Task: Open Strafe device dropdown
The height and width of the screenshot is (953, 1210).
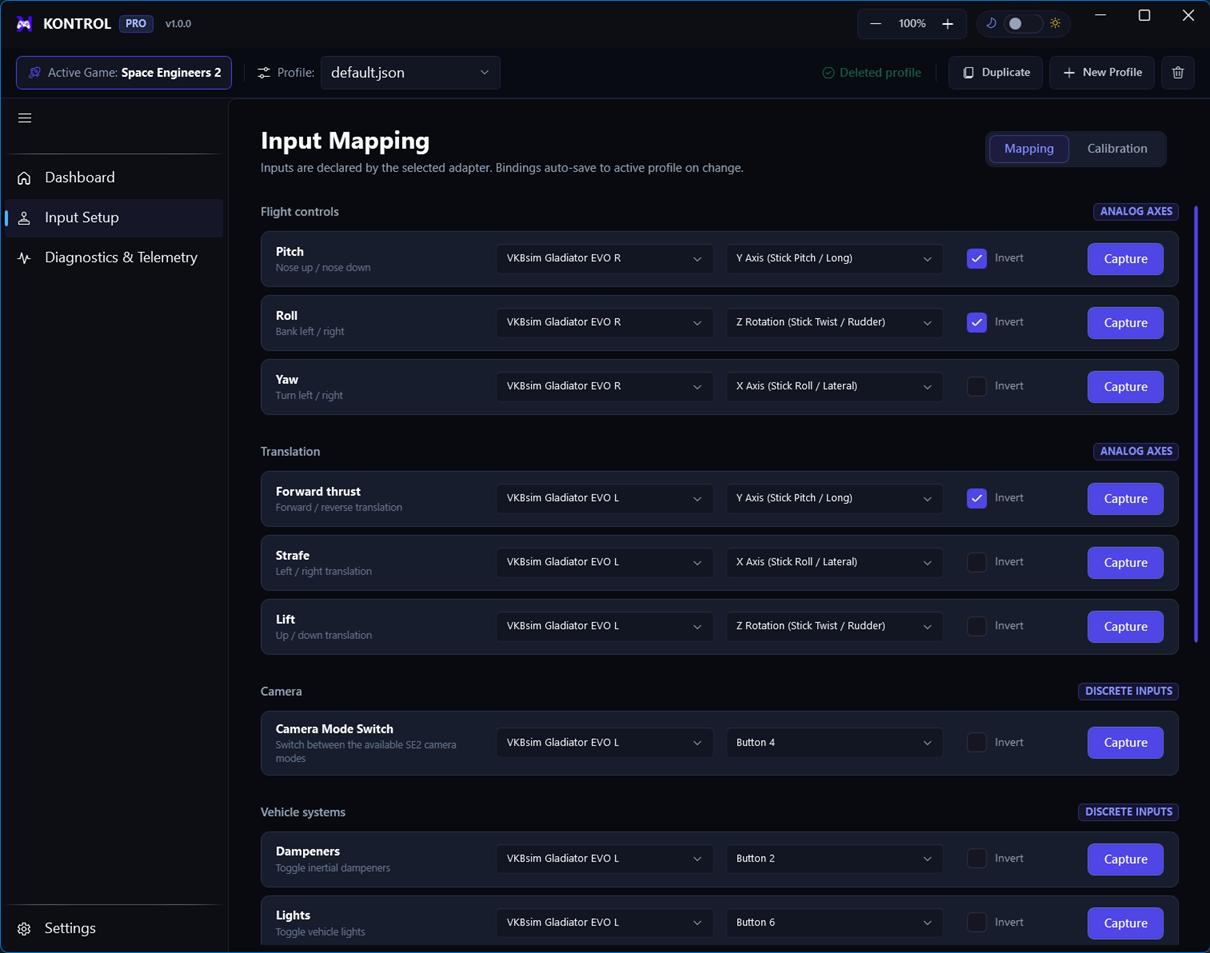Action: (x=605, y=562)
